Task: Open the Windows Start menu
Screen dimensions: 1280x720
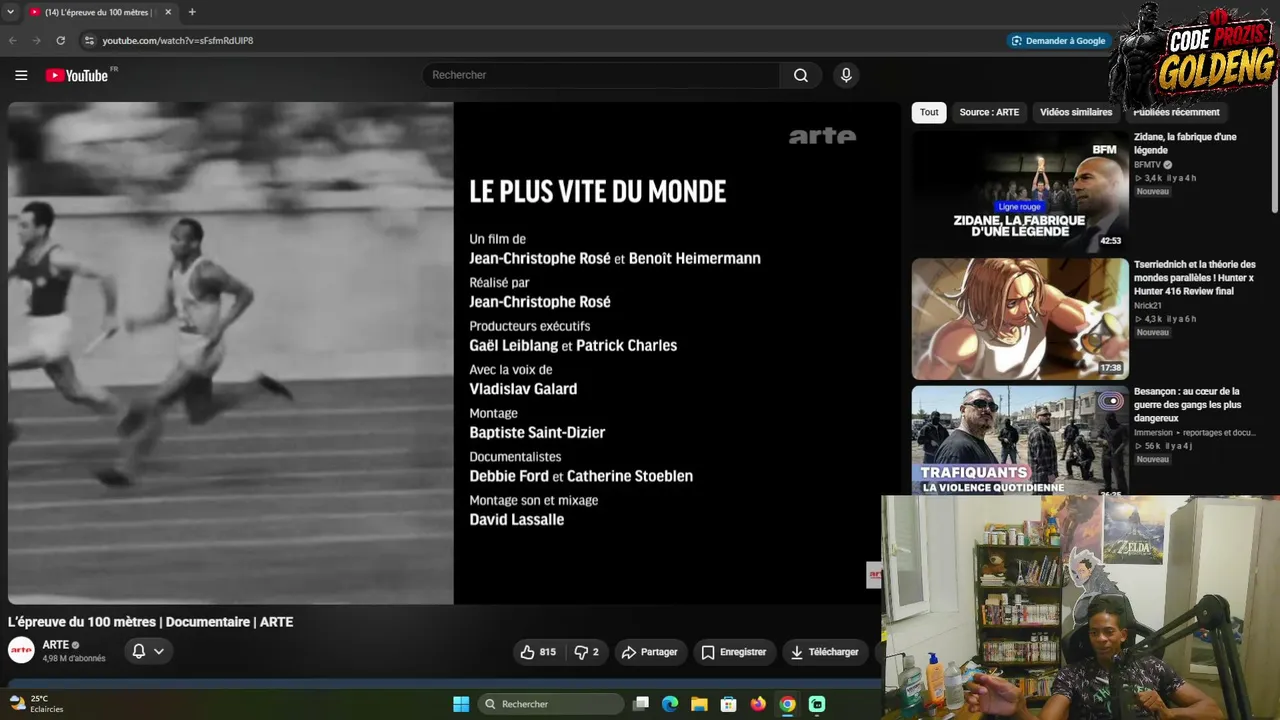Action: click(x=461, y=704)
